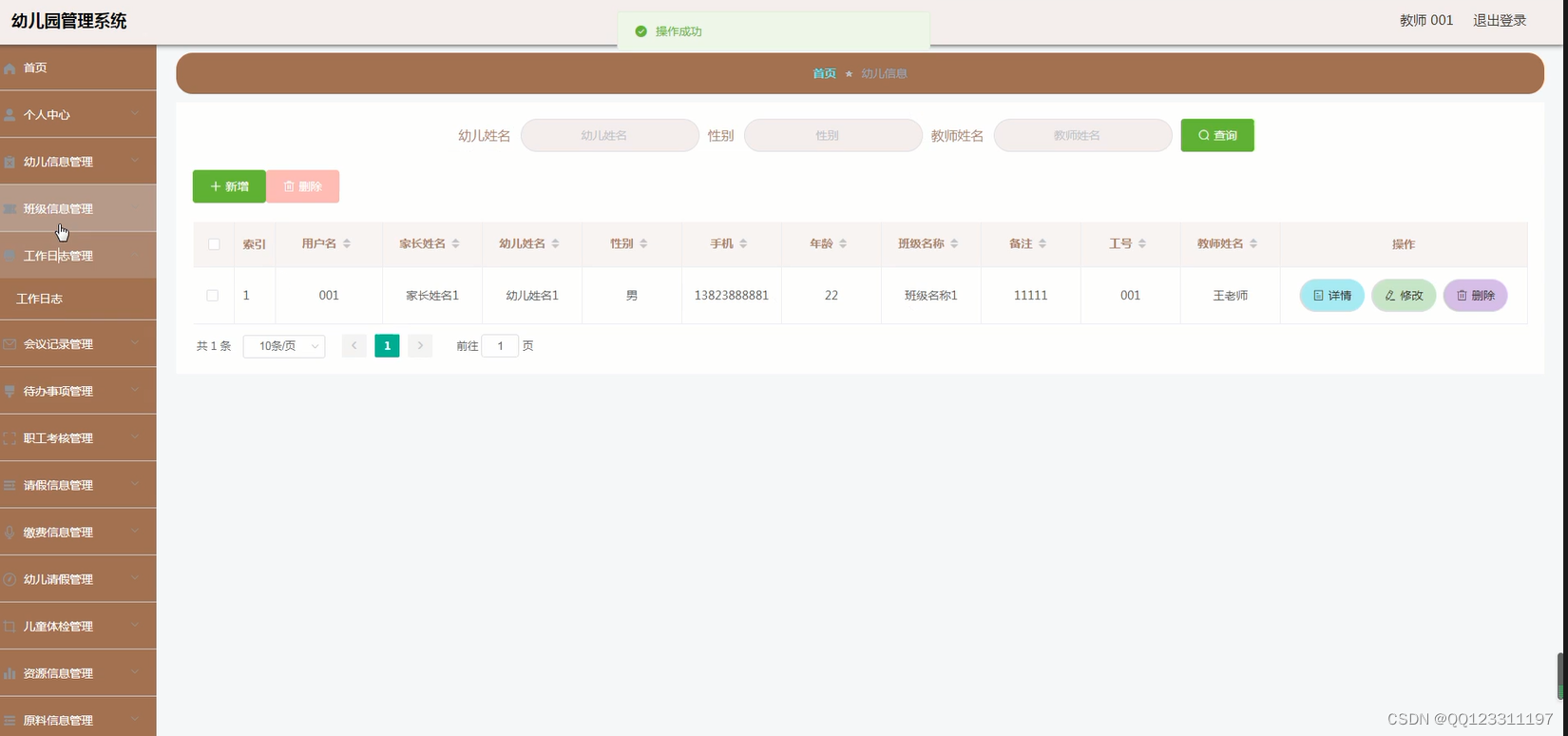Sort the 工号 column using its arrows
Image resolution: width=1568 pixels, height=736 pixels.
(1142, 244)
